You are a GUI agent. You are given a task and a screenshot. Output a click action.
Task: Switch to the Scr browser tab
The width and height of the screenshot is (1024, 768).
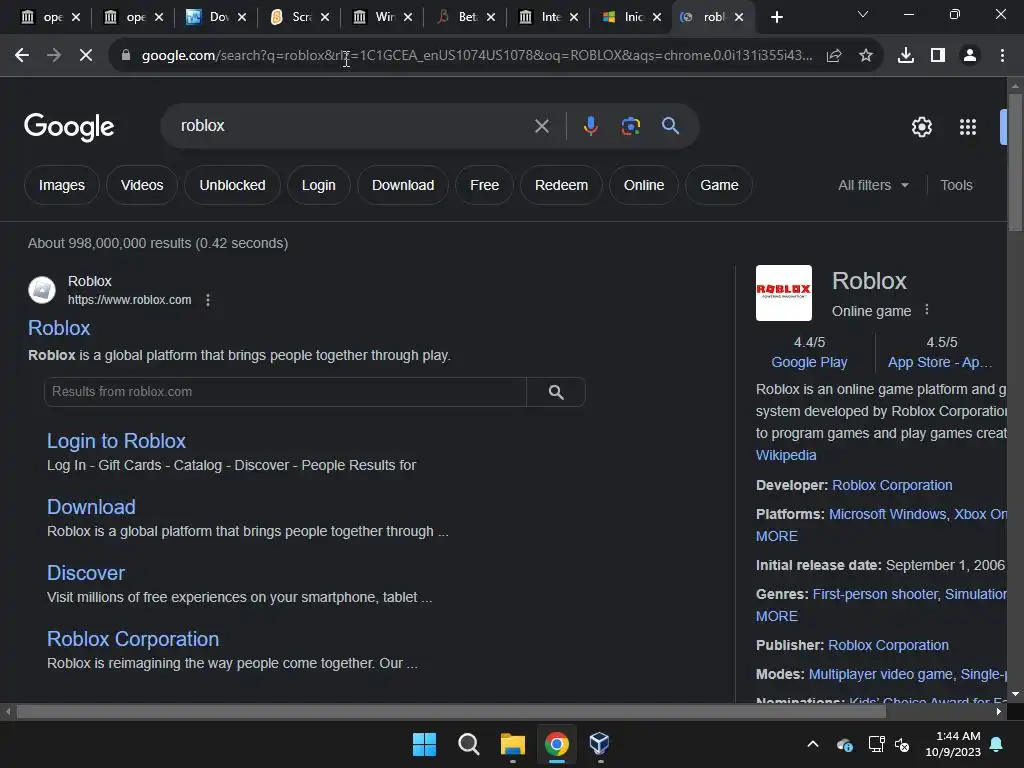[293, 17]
